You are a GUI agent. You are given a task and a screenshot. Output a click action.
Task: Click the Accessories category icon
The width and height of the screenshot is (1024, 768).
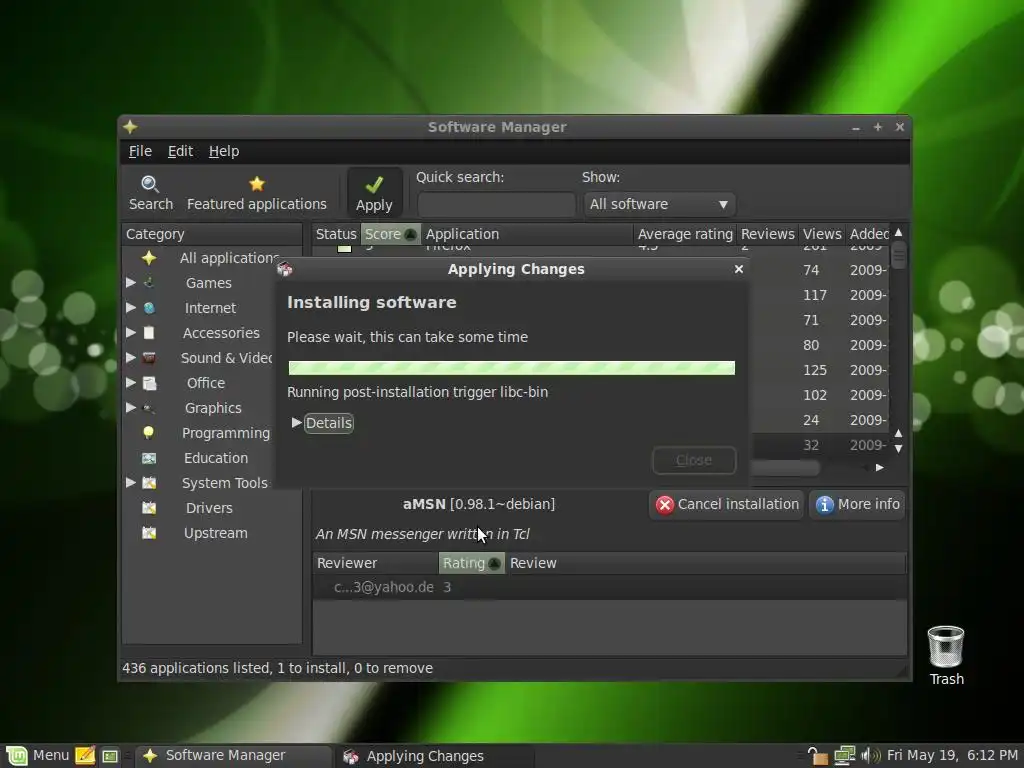[149, 333]
